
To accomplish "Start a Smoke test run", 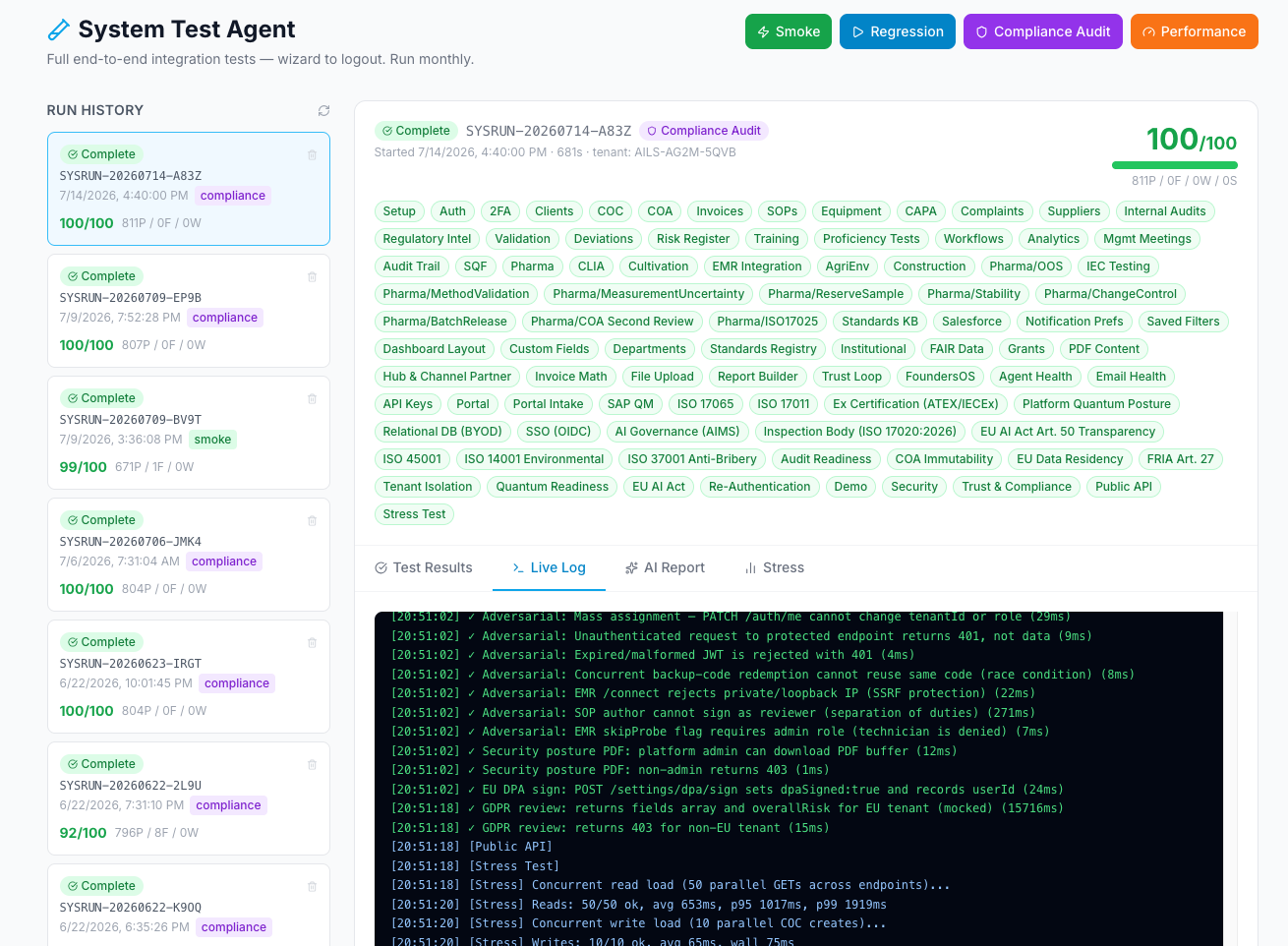I will (x=789, y=31).
